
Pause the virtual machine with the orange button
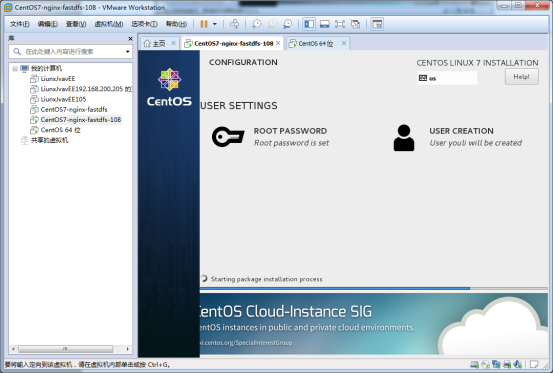[204, 24]
